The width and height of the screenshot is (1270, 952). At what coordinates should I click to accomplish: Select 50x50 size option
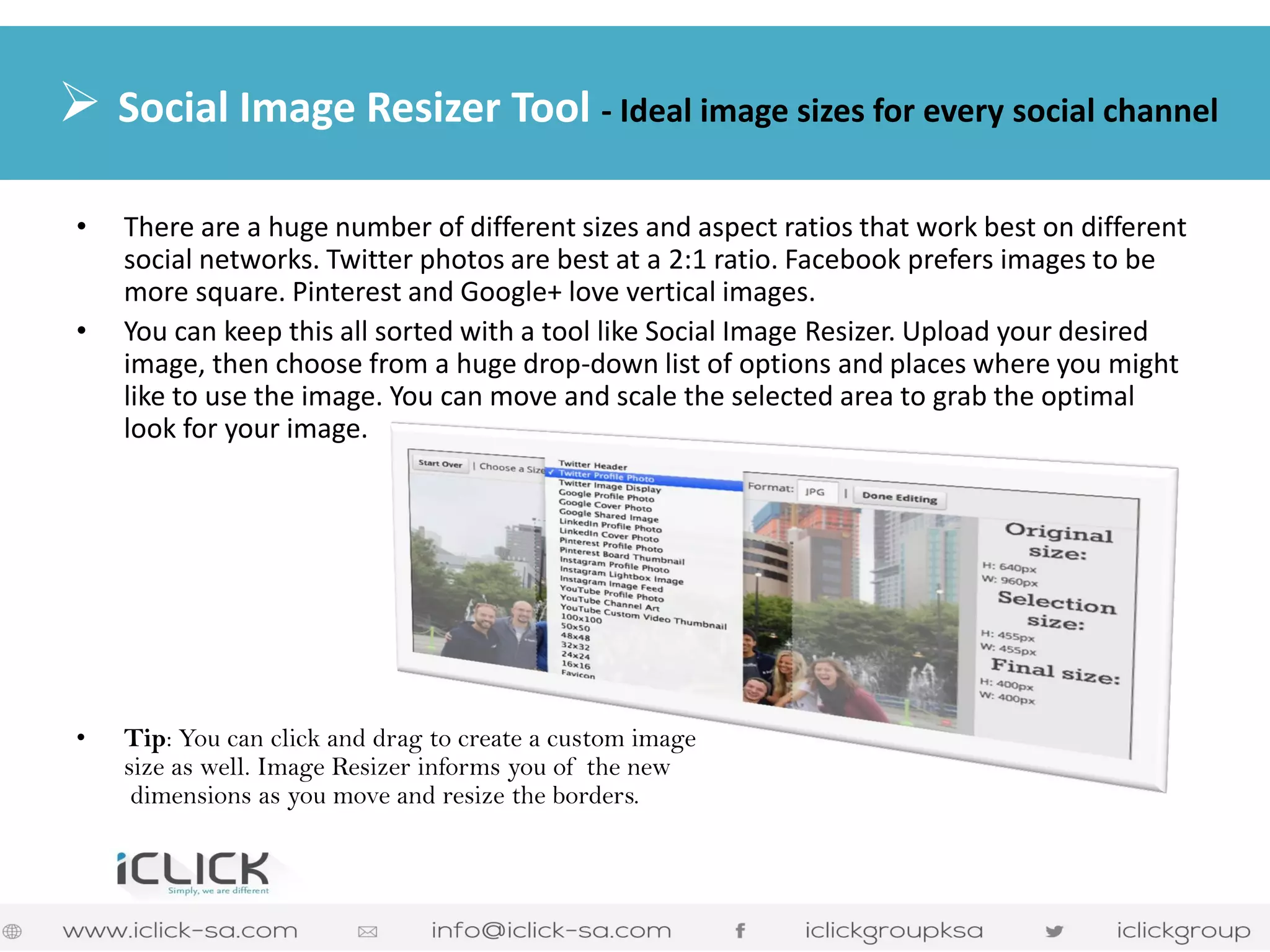point(575,627)
